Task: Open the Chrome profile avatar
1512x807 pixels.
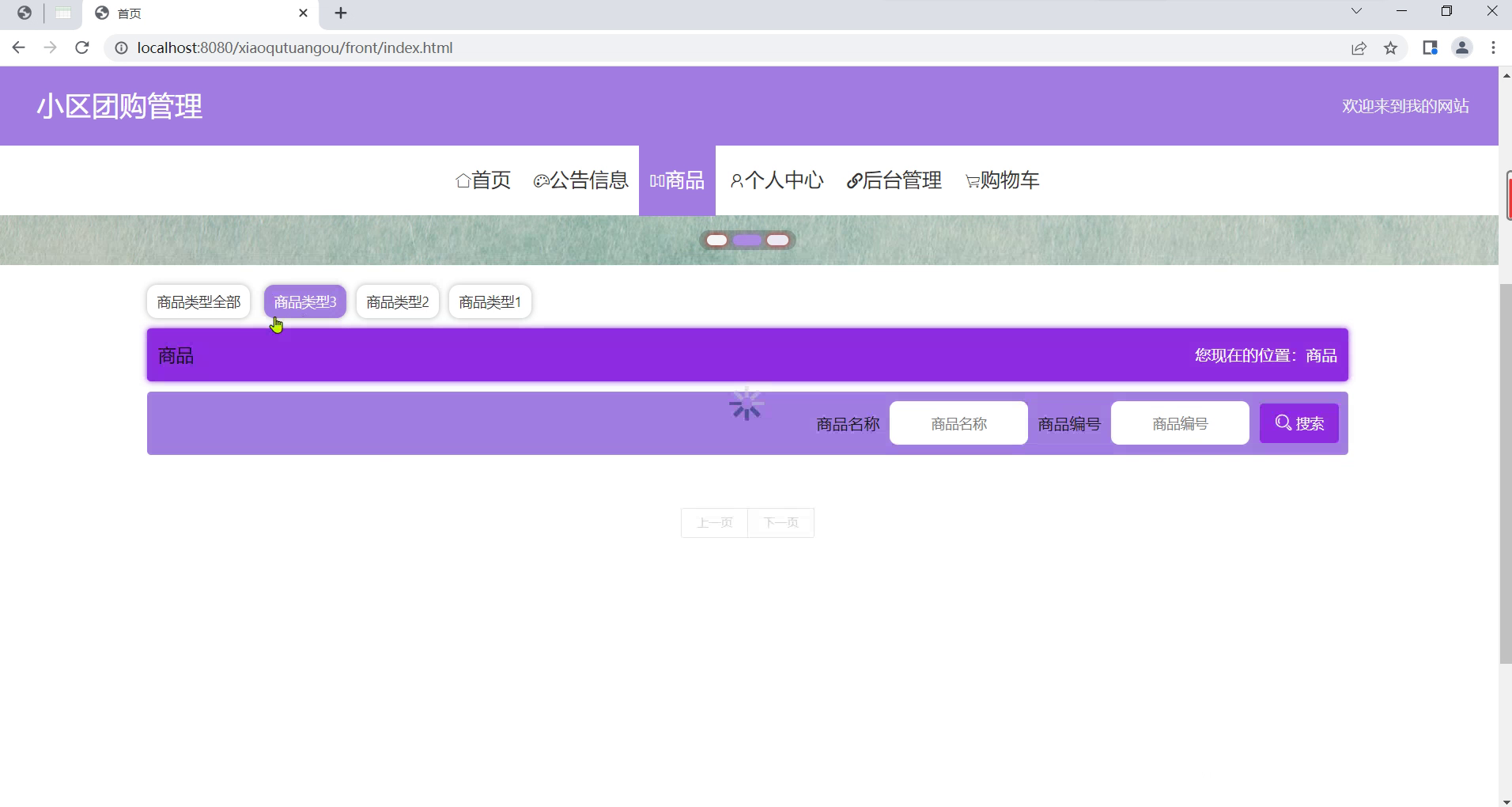Action: [x=1461, y=48]
